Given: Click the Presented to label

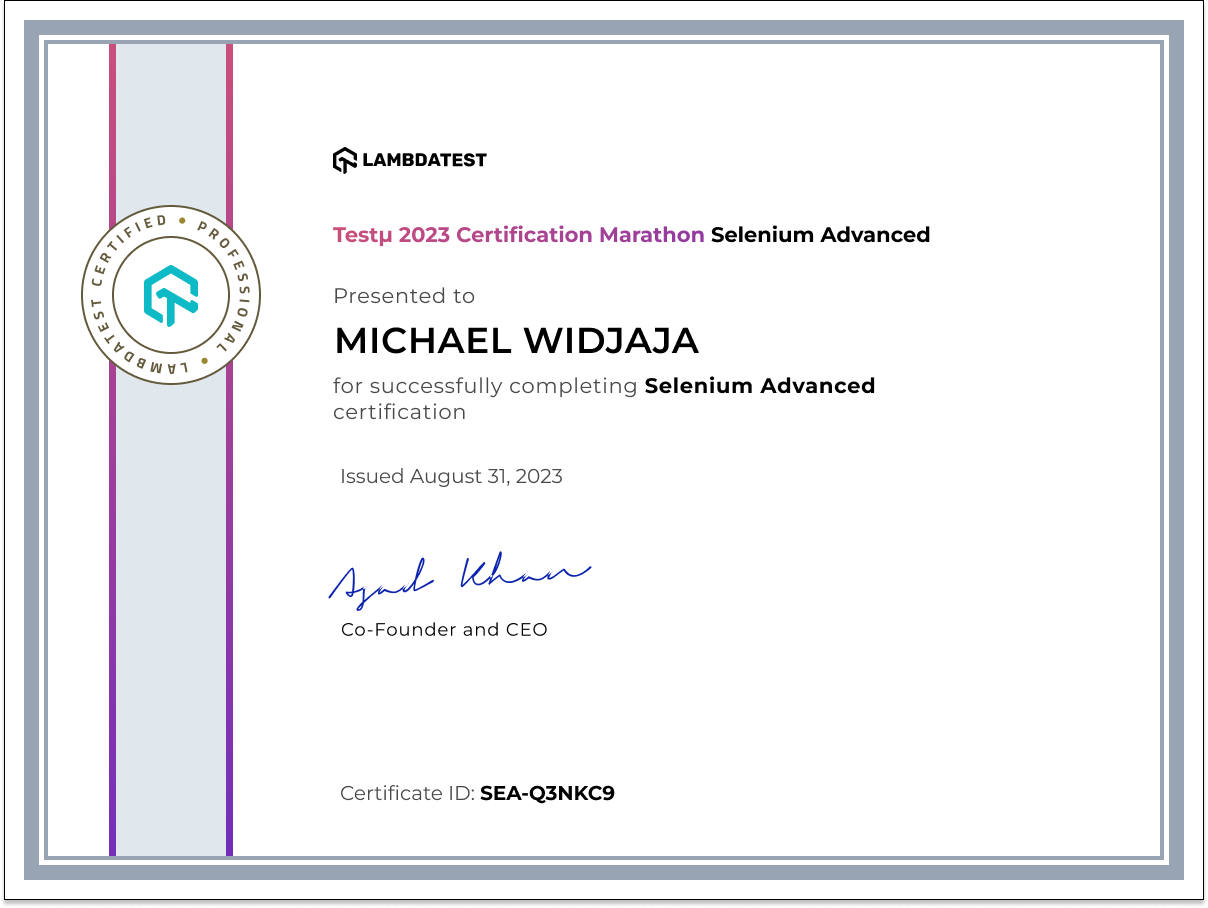Looking at the screenshot, I should (x=404, y=296).
